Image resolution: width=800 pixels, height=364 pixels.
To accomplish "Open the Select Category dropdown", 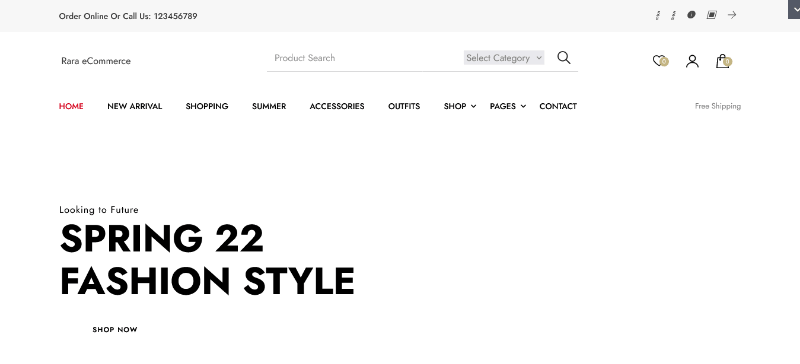I will point(504,58).
